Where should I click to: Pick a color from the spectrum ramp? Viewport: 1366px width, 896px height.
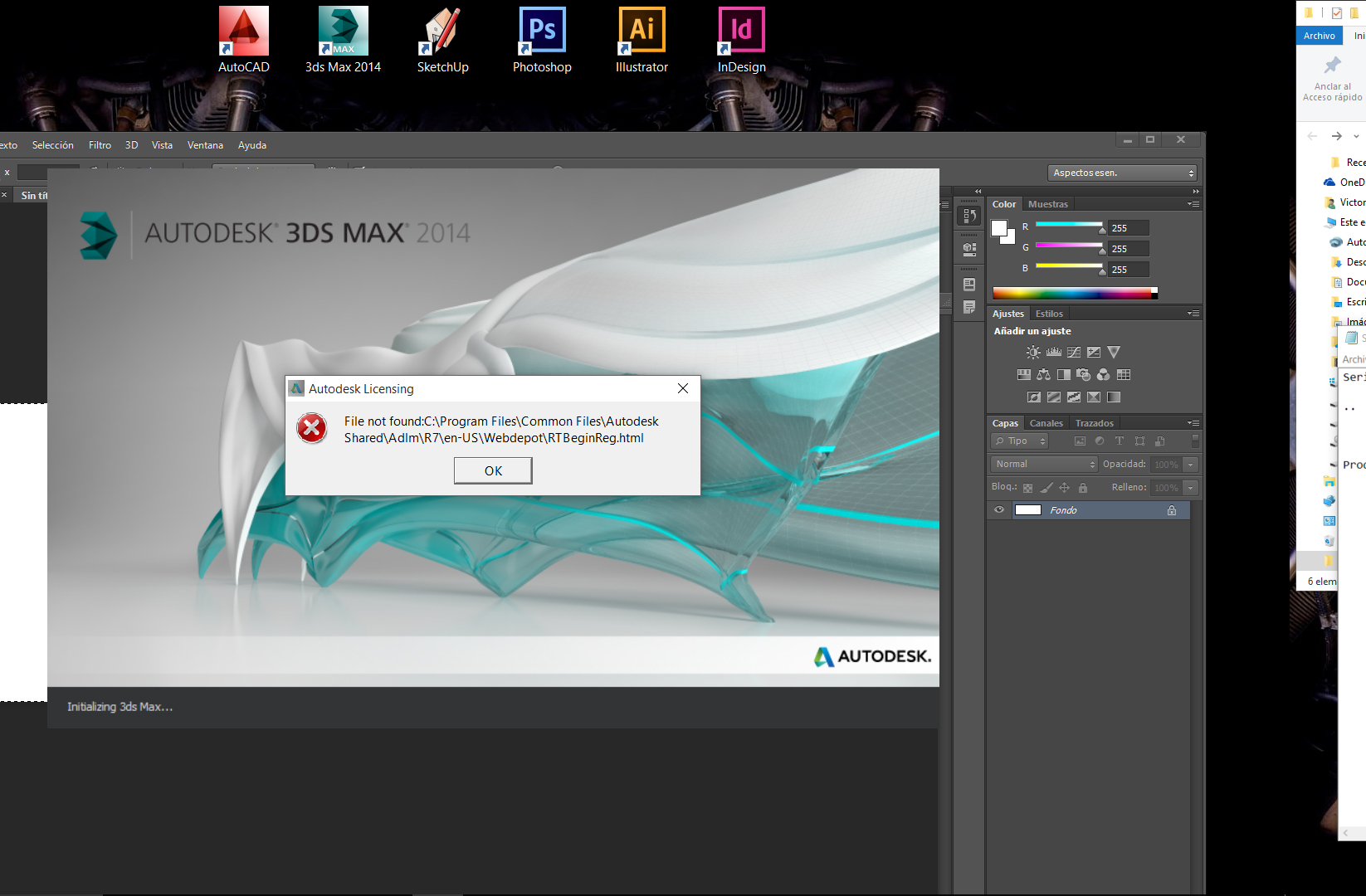click(1075, 293)
